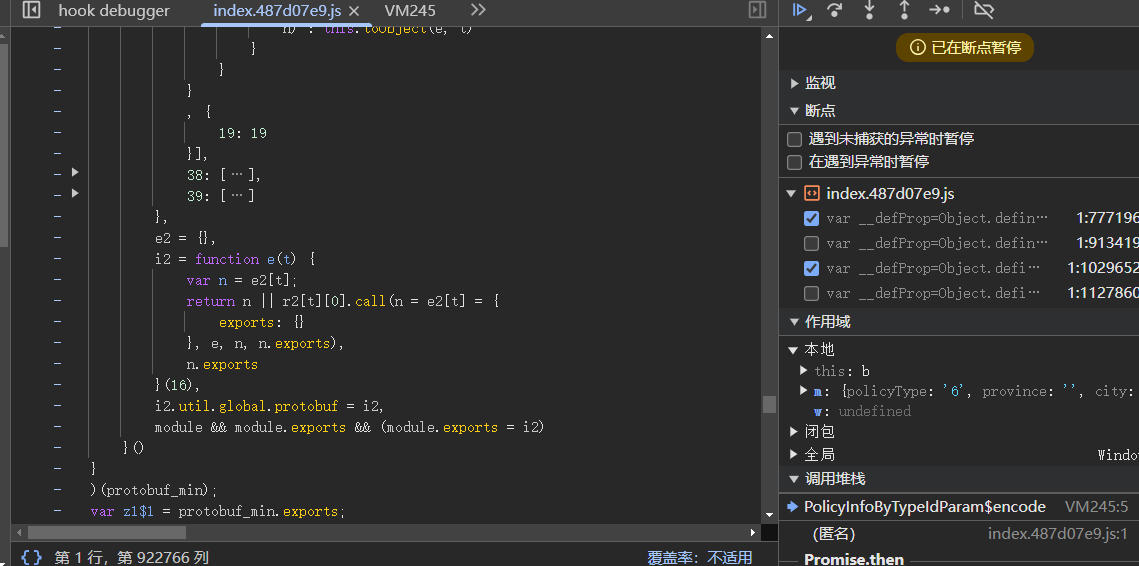This screenshot has width=1139, height=566.
Task: Expand the 闭包 closure scope
Action: (x=794, y=432)
